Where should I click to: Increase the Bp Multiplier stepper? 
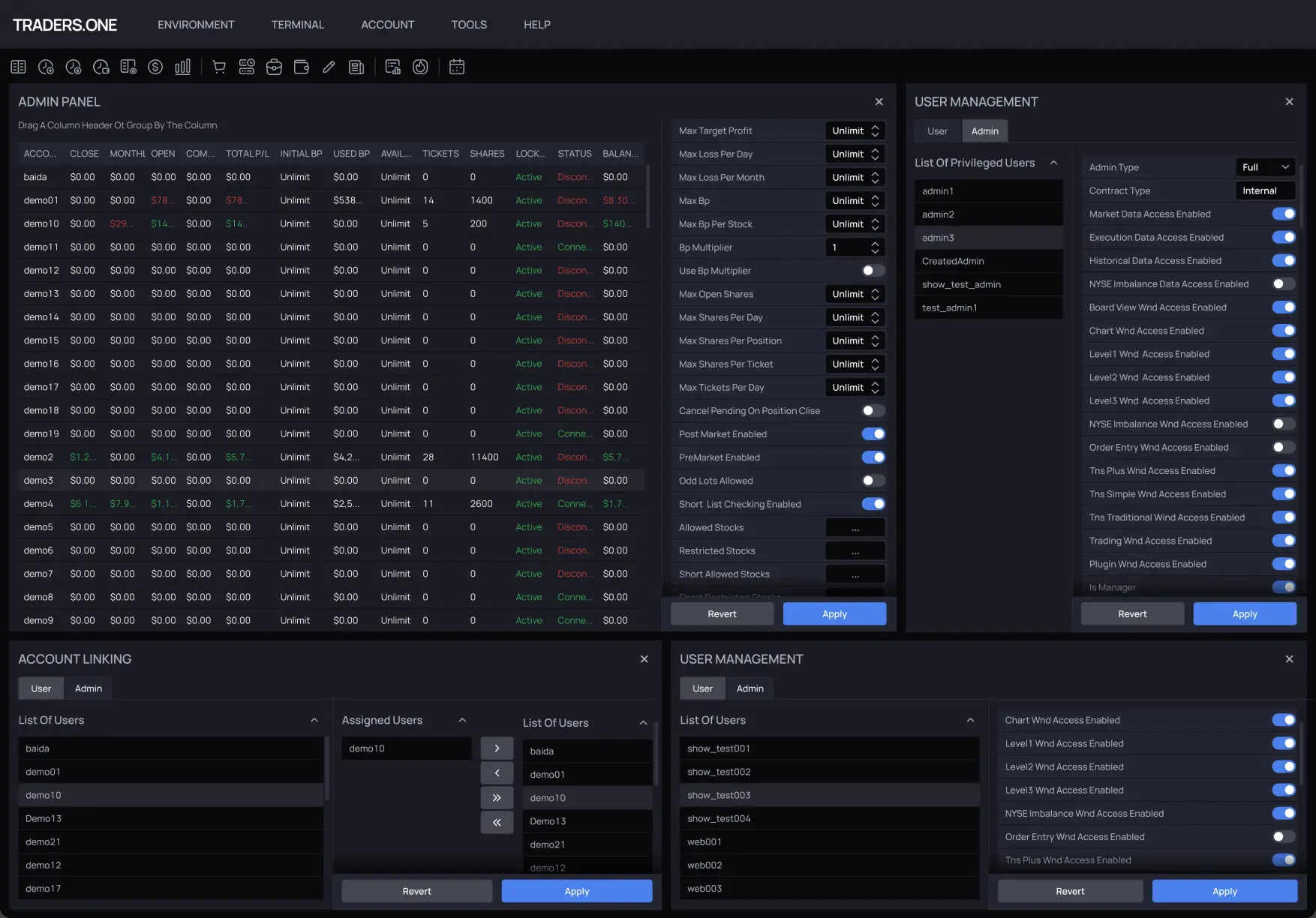click(x=875, y=243)
